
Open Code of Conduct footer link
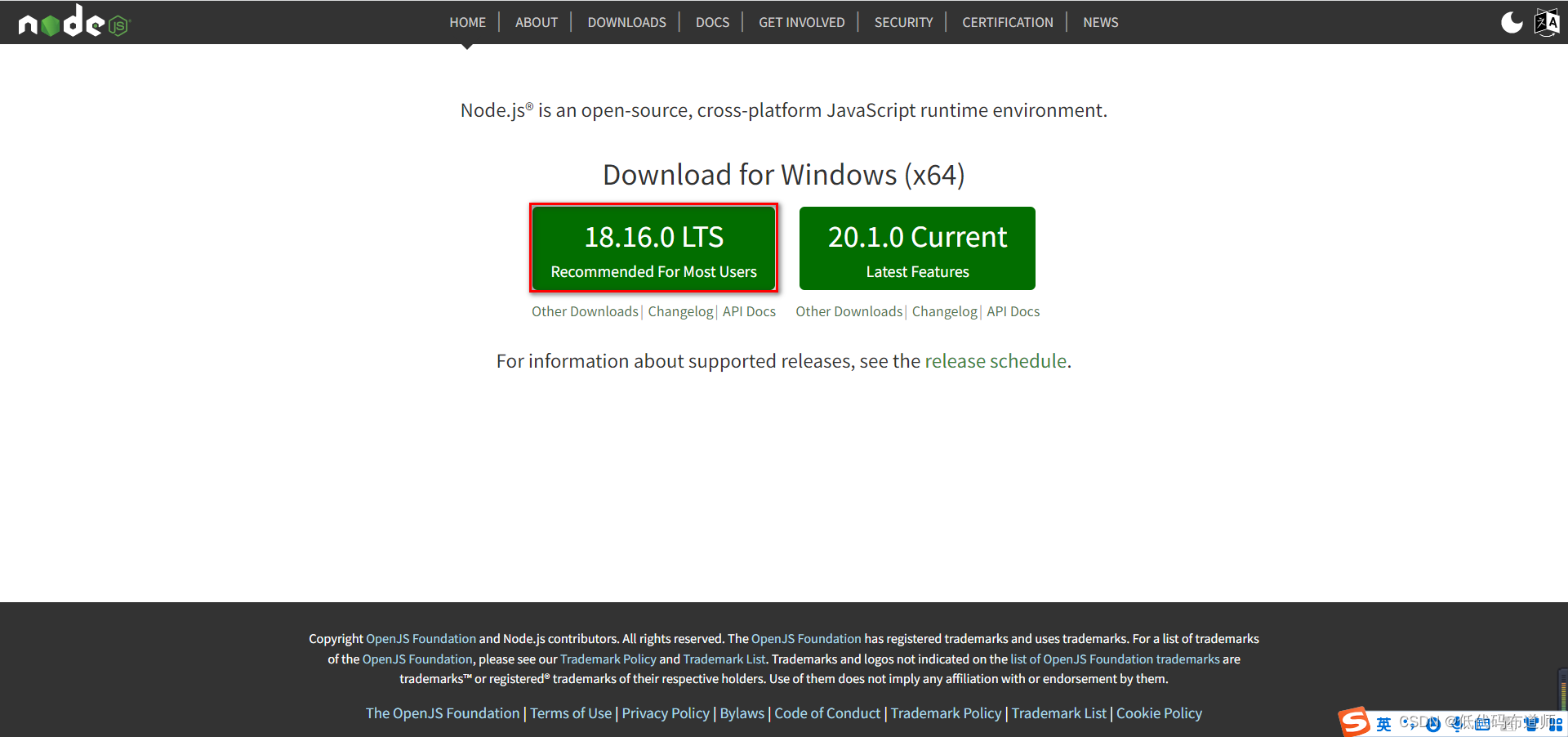click(827, 713)
